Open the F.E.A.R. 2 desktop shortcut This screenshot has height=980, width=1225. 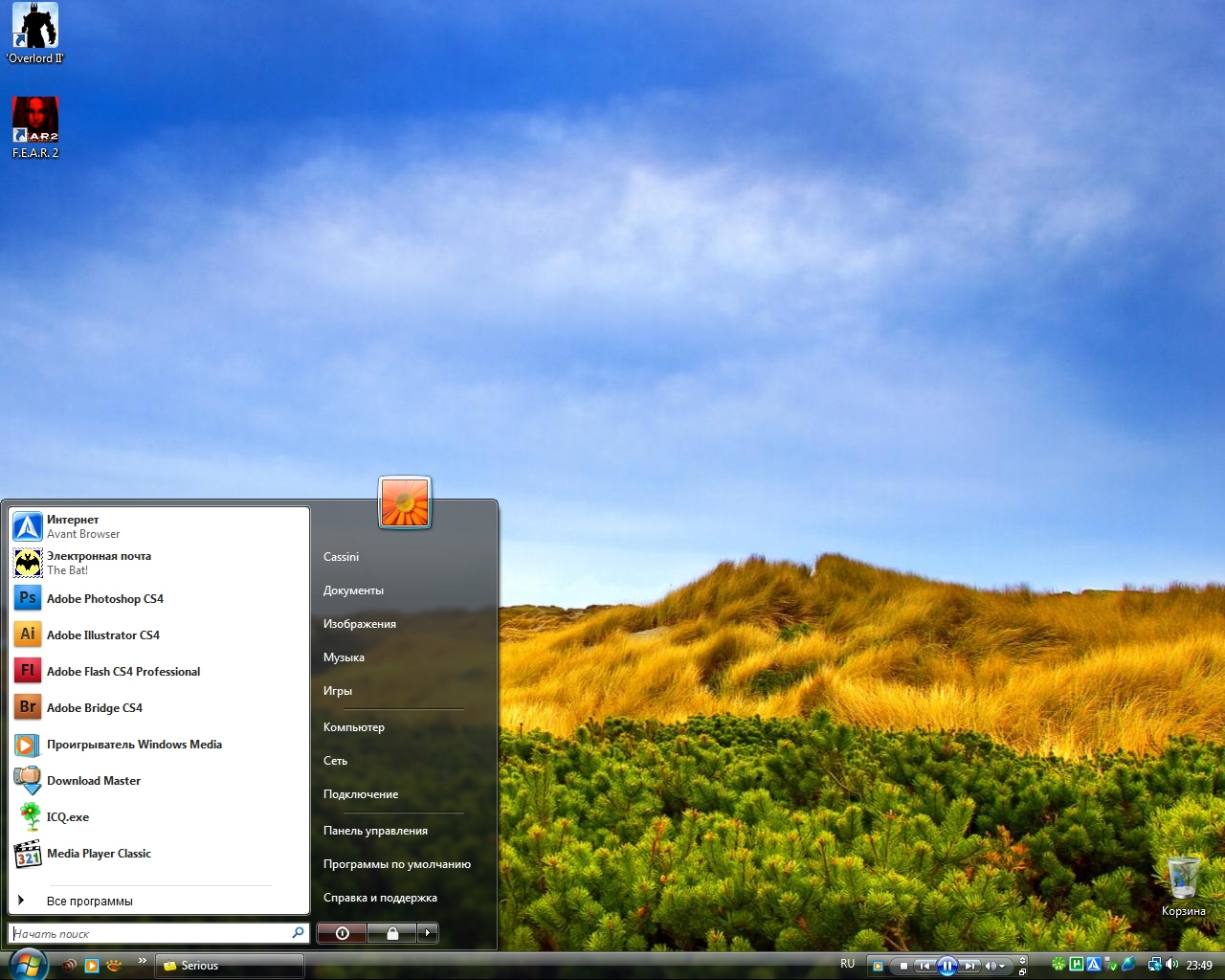pyautogui.click(x=35, y=127)
